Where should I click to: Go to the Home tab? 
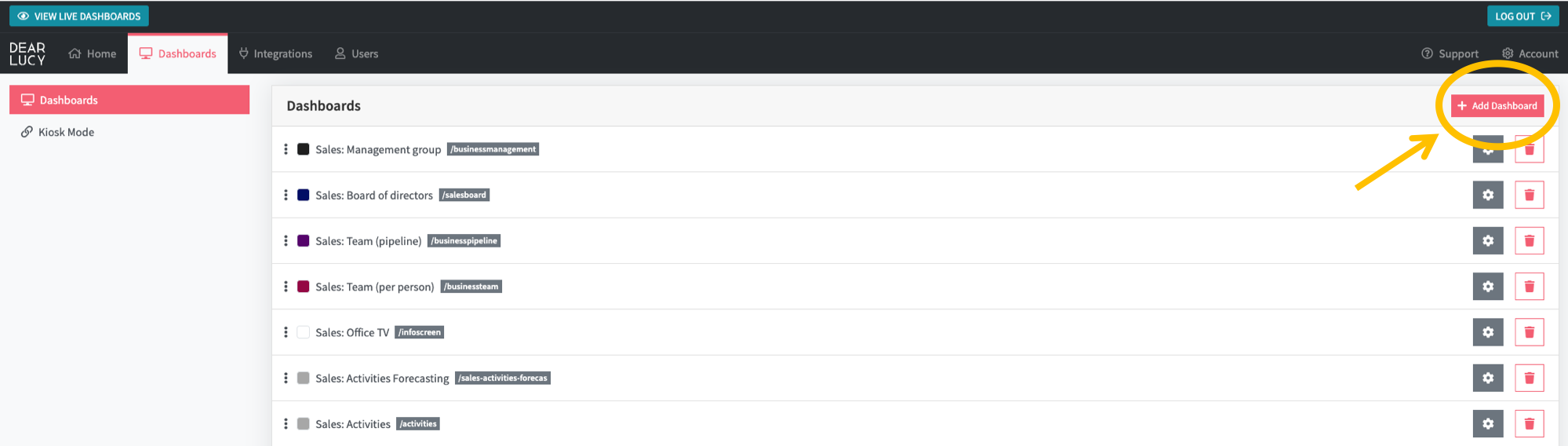[x=93, y=53]
